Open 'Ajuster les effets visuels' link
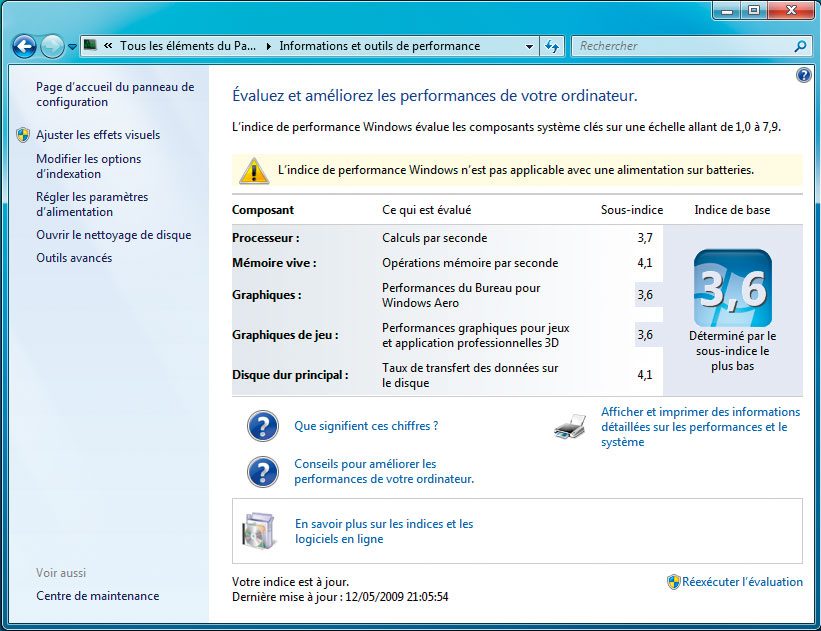This screenshot has height=631, width=821. click(98, 135)
